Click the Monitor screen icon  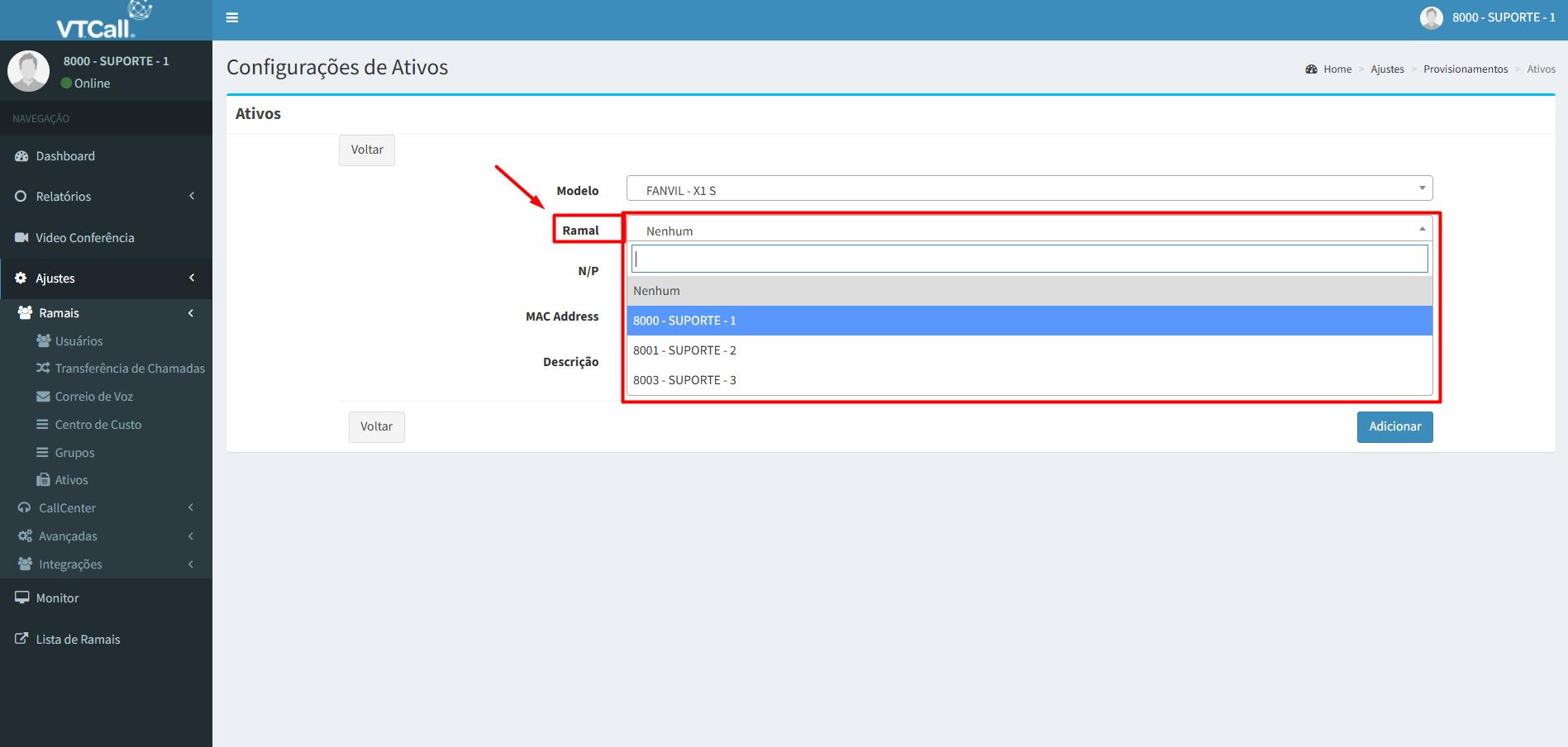click(x=21, y=597)
